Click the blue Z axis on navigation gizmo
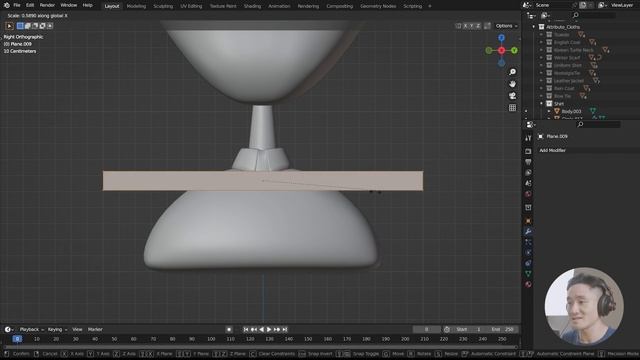The width and height of the screenshot is (640, 360). click(x=501, y=38)
